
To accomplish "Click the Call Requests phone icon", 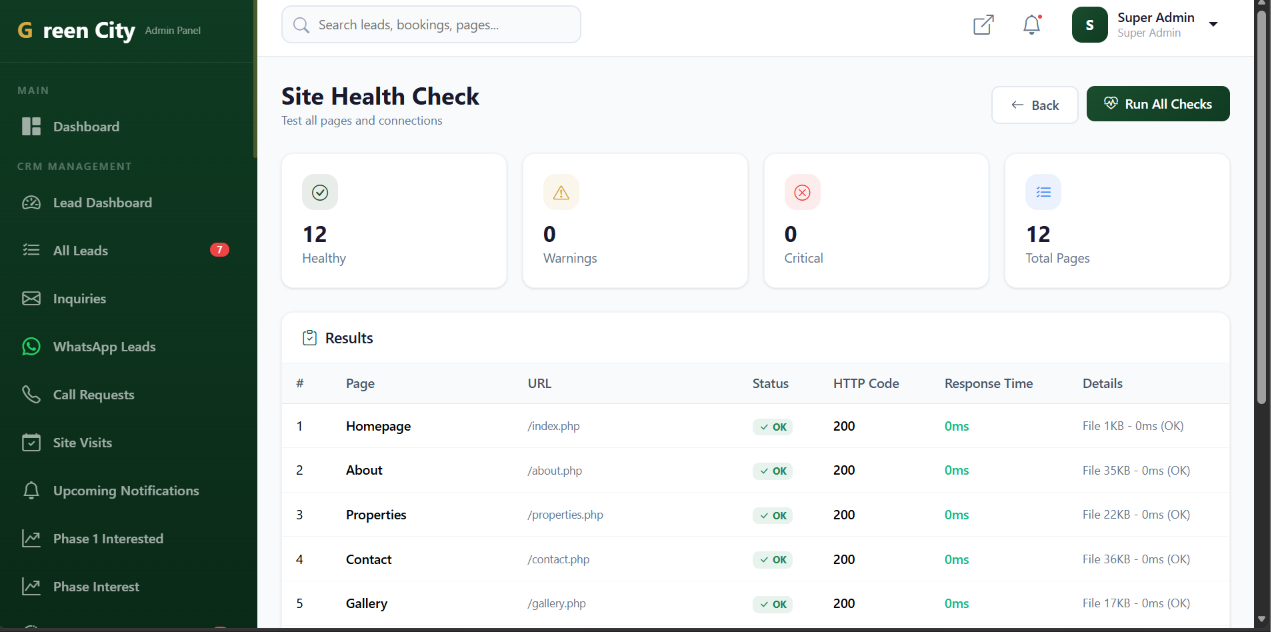I will point(31,394).
